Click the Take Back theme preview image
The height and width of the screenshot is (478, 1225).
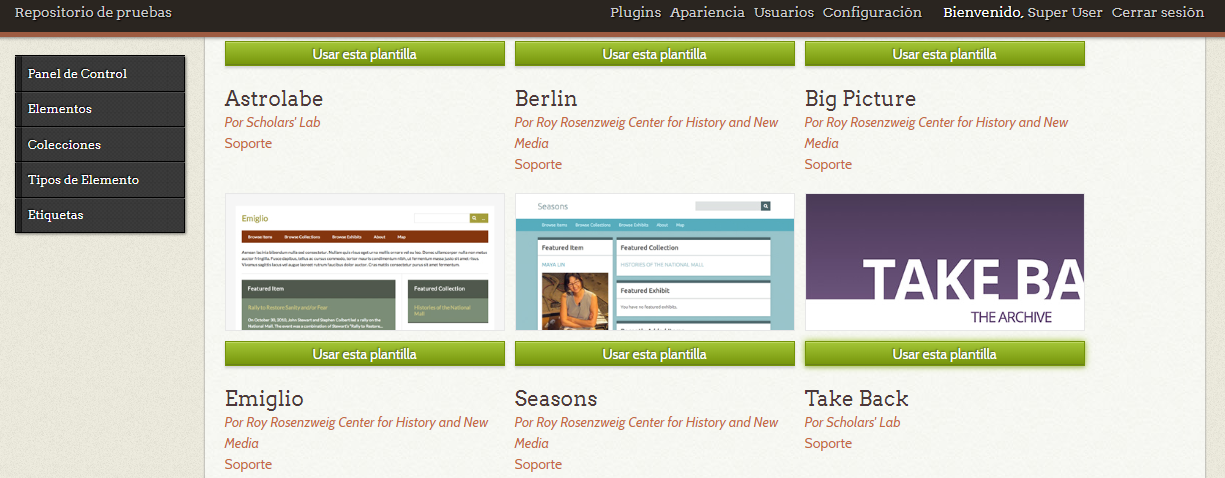click(944, 262)
